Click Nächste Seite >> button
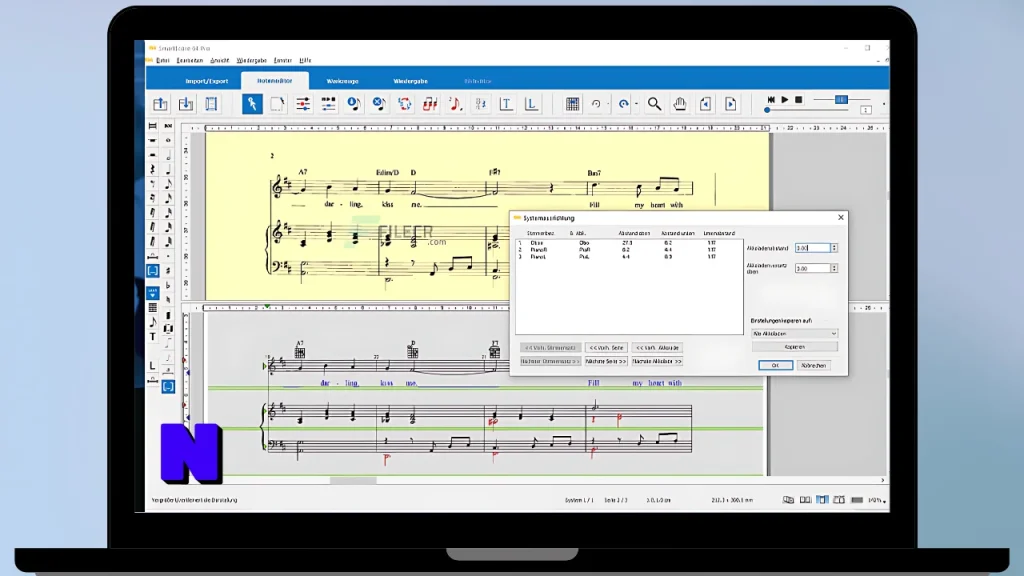Viewport: 1024px width, 576px height. point(605,361)
